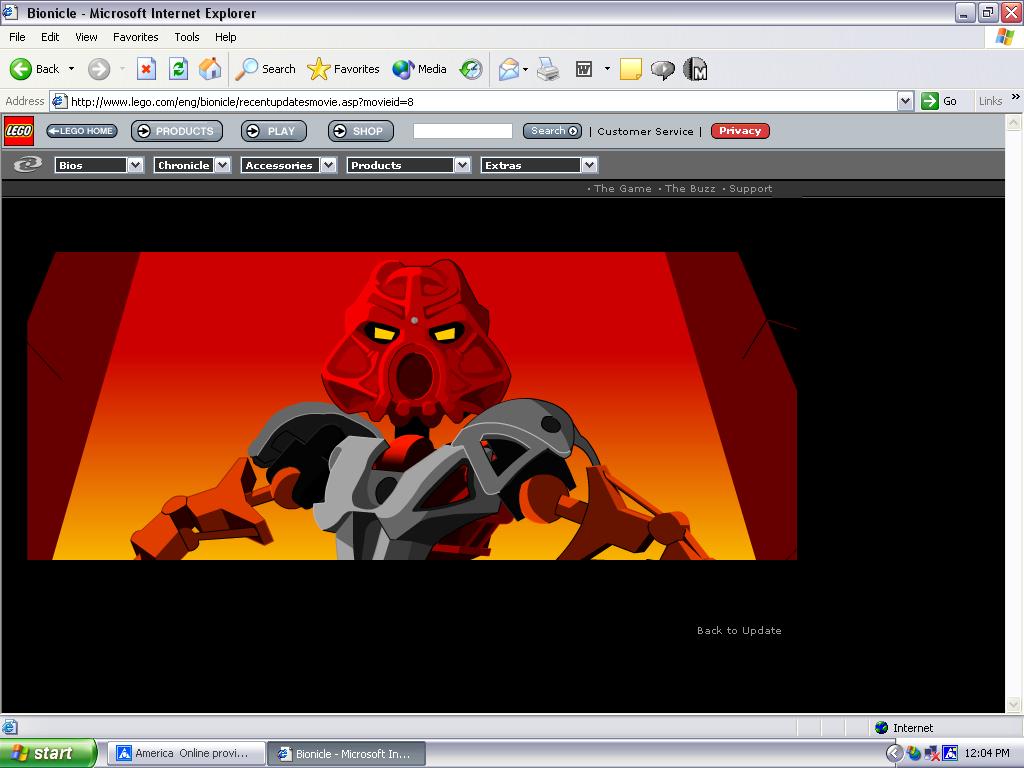Click the red Privacy button
The image size is (1024, 768).
[740, 131]
